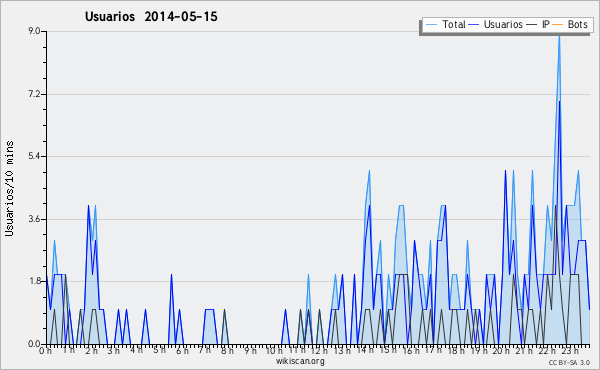This screenshot has height=370, width=600.
Task: Click the Bots legend entry
Action: pyautogui.click(x=570, y=24)
